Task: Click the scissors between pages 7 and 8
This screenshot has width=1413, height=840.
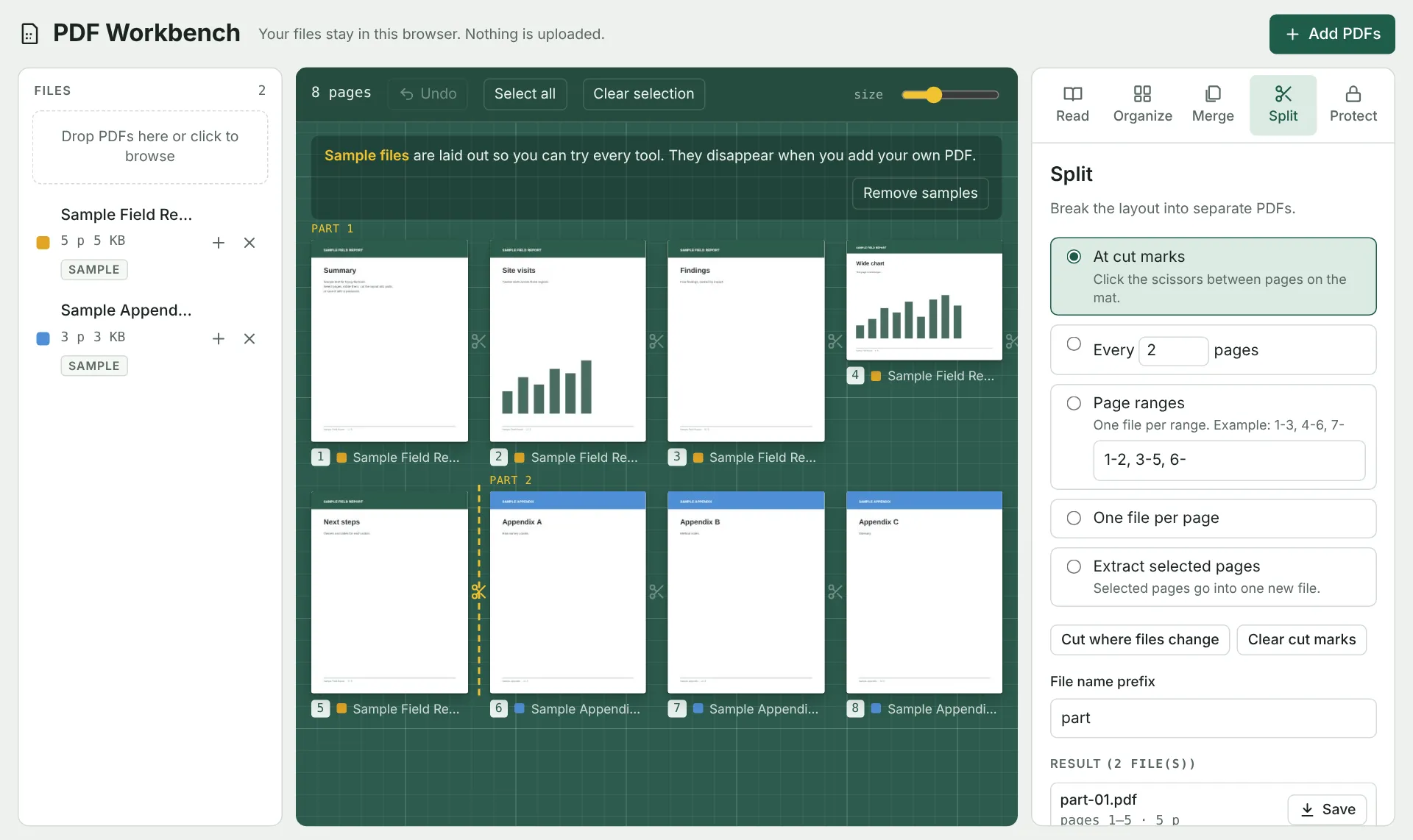Action: [835, 591]
